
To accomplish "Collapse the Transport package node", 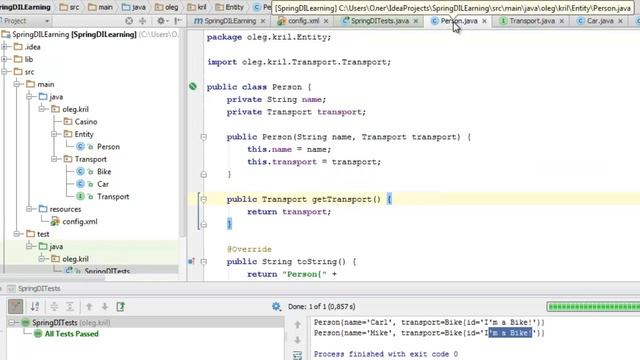I will click(54, 159).
